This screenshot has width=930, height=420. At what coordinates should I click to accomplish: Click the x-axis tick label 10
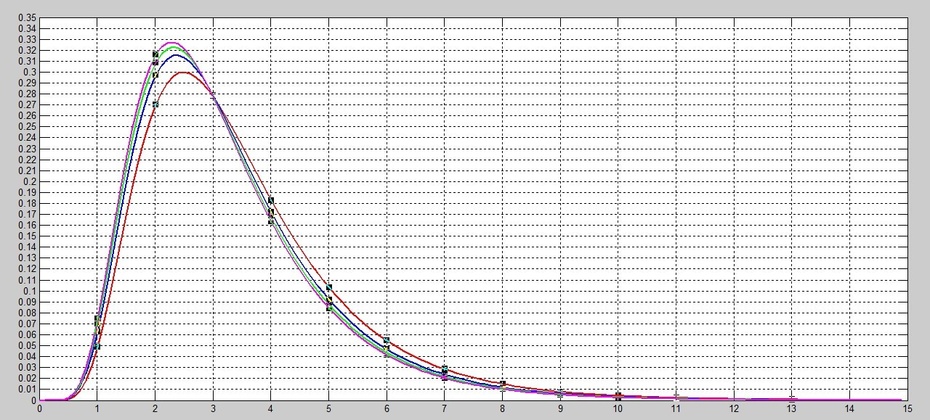tap(618, 409)
